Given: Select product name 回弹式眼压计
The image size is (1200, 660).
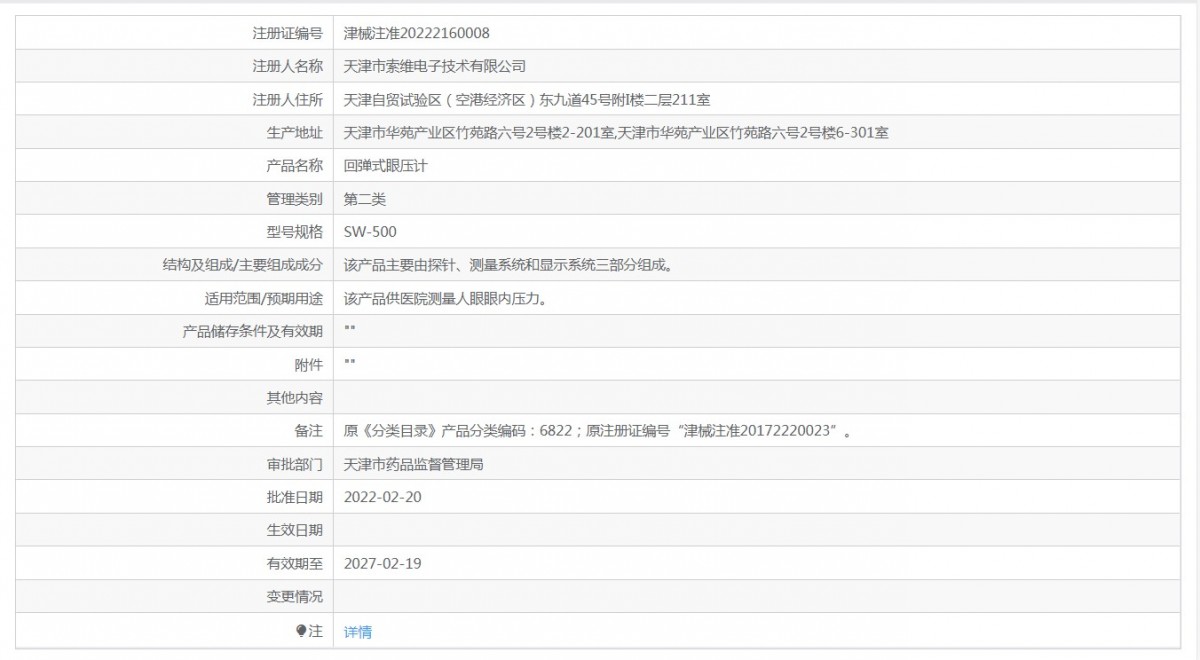Looking at the screenshot, I should pos(385,165).
